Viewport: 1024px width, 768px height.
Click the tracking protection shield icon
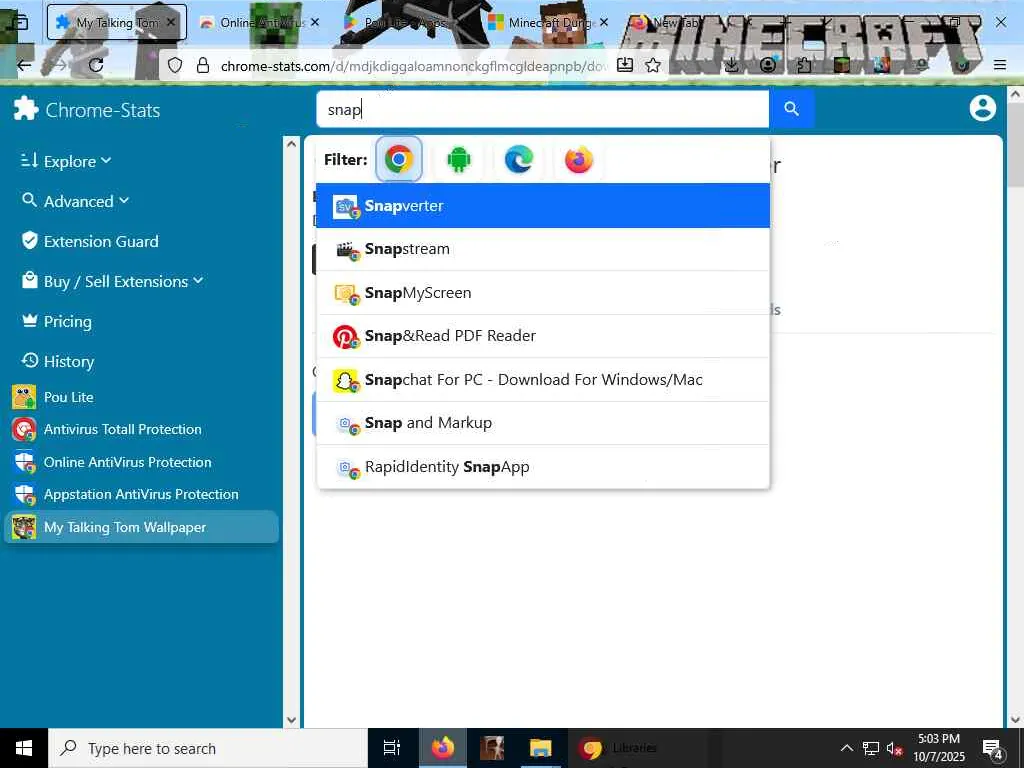(x=175, y=65)
